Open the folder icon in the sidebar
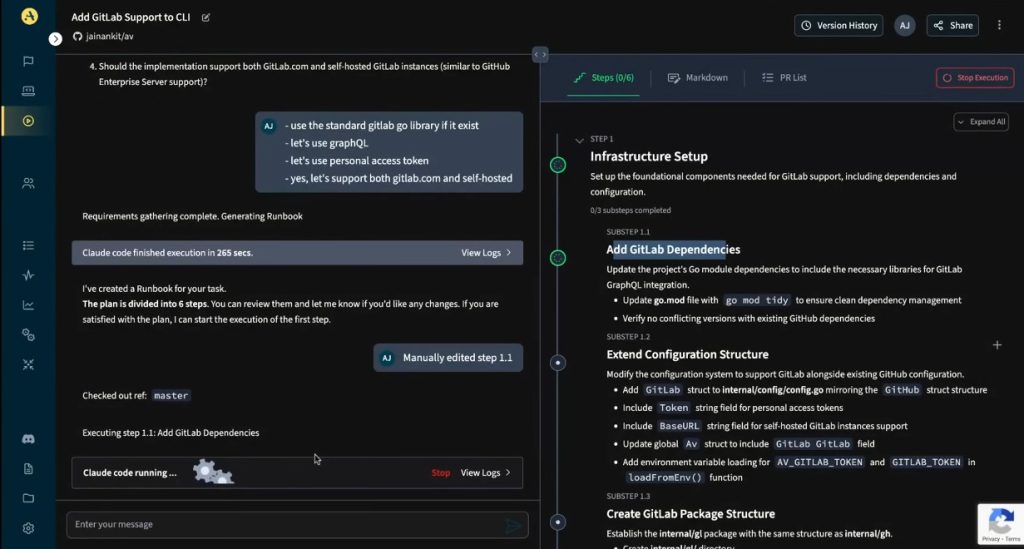1024x549 pixels. pos(28,498)
